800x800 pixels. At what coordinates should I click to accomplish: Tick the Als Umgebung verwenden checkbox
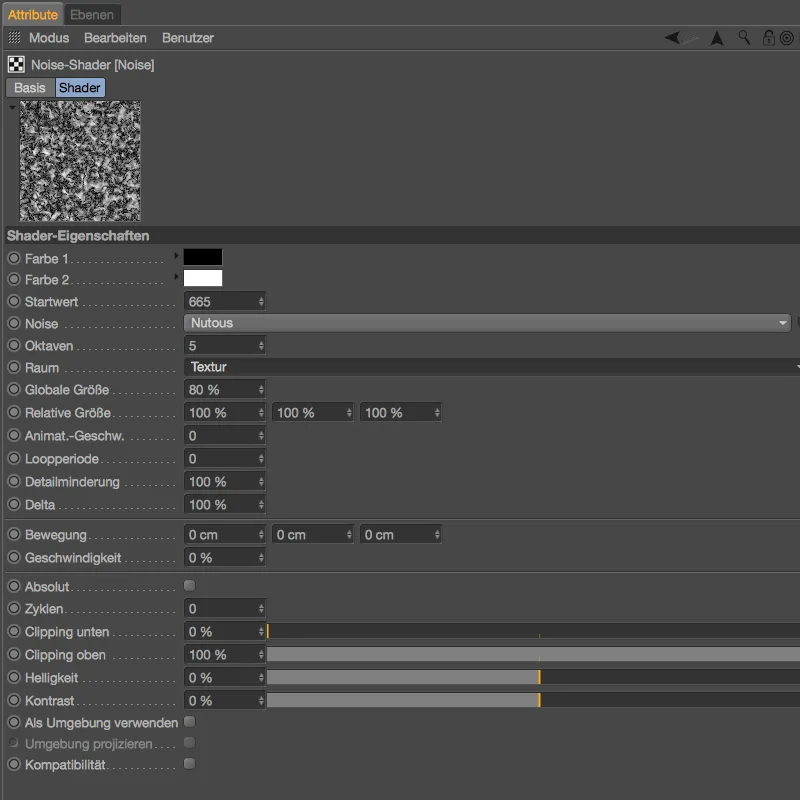[189, 721]
